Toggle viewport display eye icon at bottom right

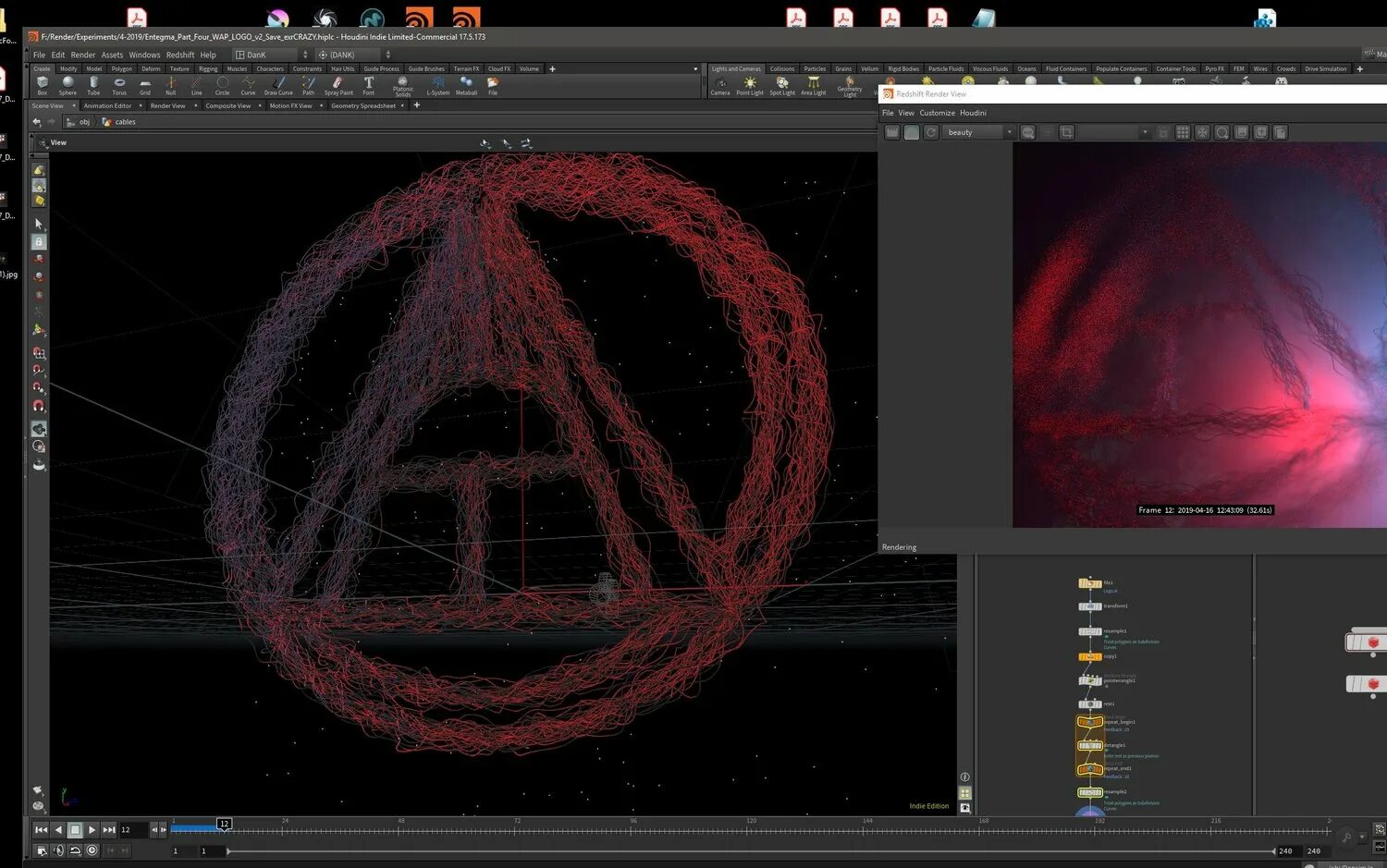coord(964,808)
